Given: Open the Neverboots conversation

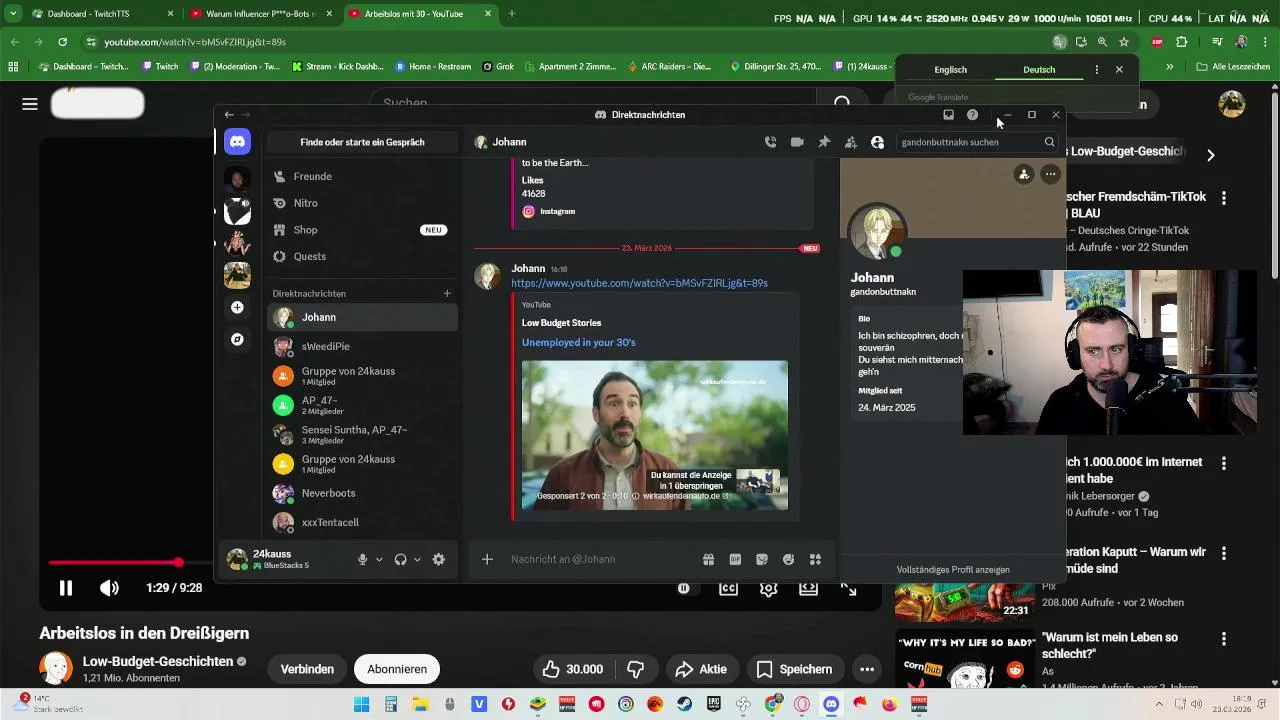Looking at the screenshot, I should [362, 493].
